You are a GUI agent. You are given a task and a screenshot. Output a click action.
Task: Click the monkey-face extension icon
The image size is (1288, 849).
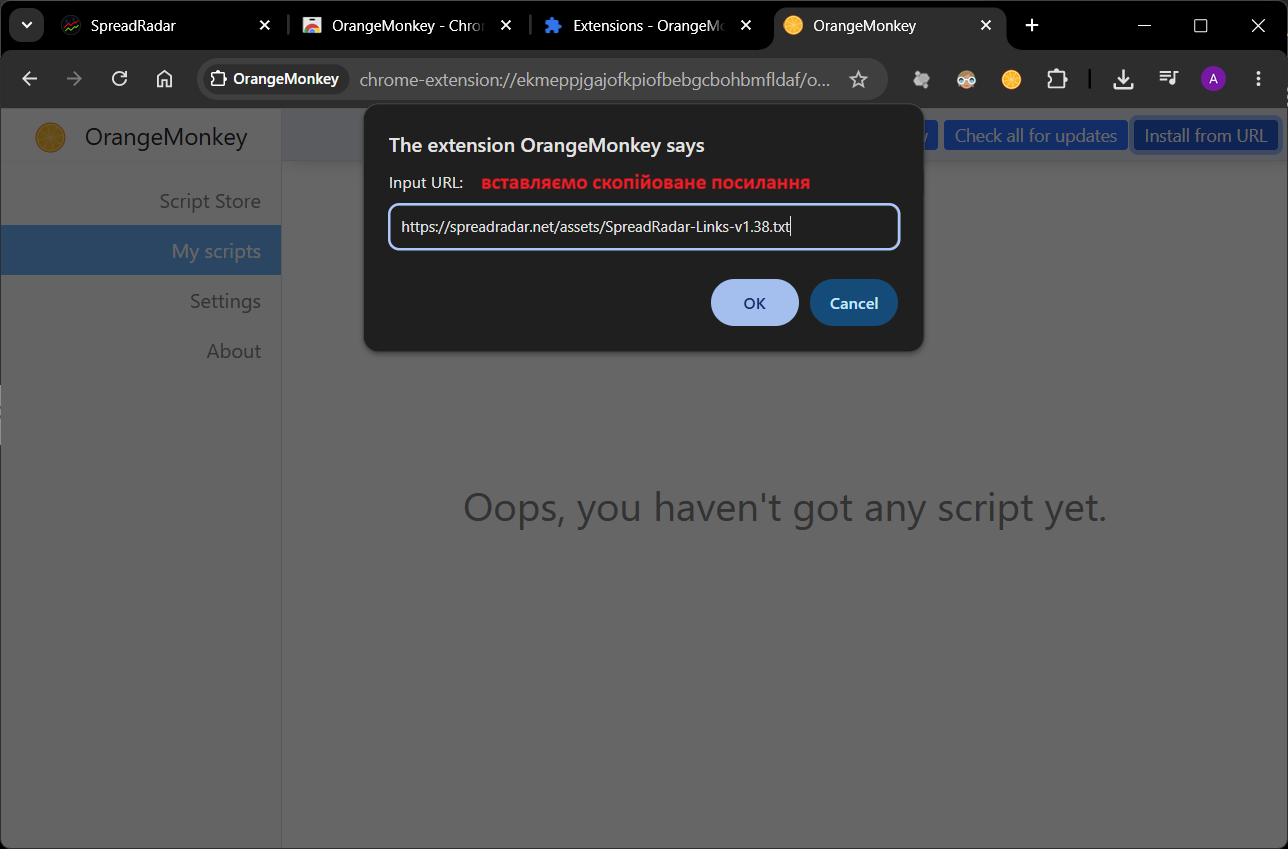pos(966,79)
